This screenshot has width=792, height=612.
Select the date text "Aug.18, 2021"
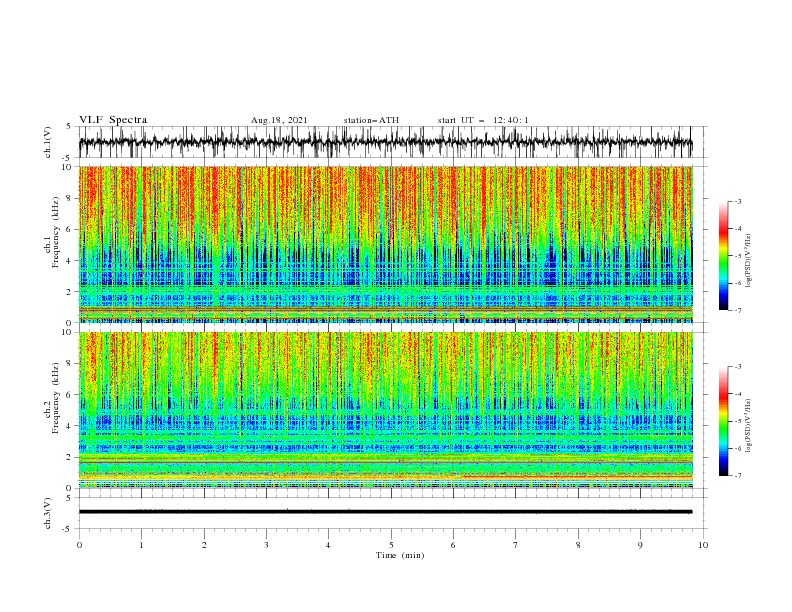tap(279, 120)
